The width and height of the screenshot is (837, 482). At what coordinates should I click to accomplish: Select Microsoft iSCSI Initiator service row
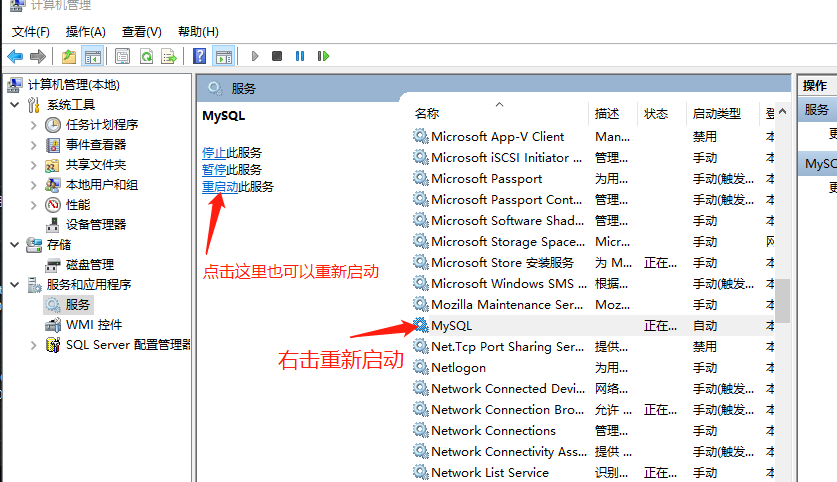[x=593, y=157]
